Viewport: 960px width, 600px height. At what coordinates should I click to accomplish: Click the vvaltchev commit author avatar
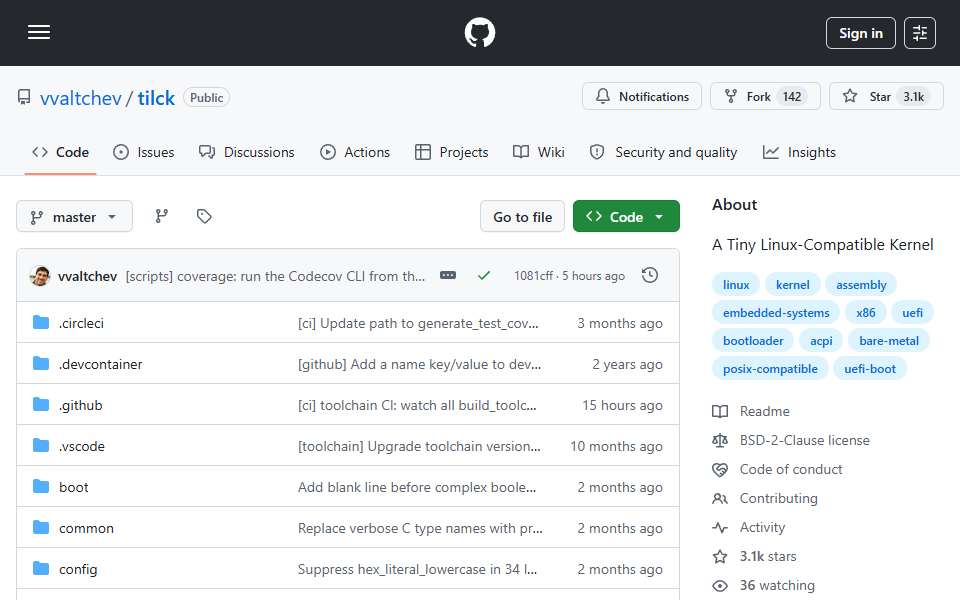pyautogui.click(x=40, y=276)
